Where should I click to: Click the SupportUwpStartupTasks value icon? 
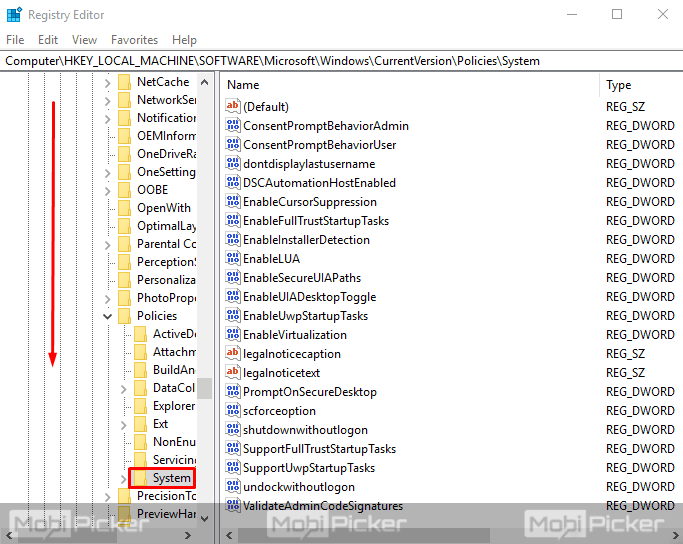coord(233,467)
